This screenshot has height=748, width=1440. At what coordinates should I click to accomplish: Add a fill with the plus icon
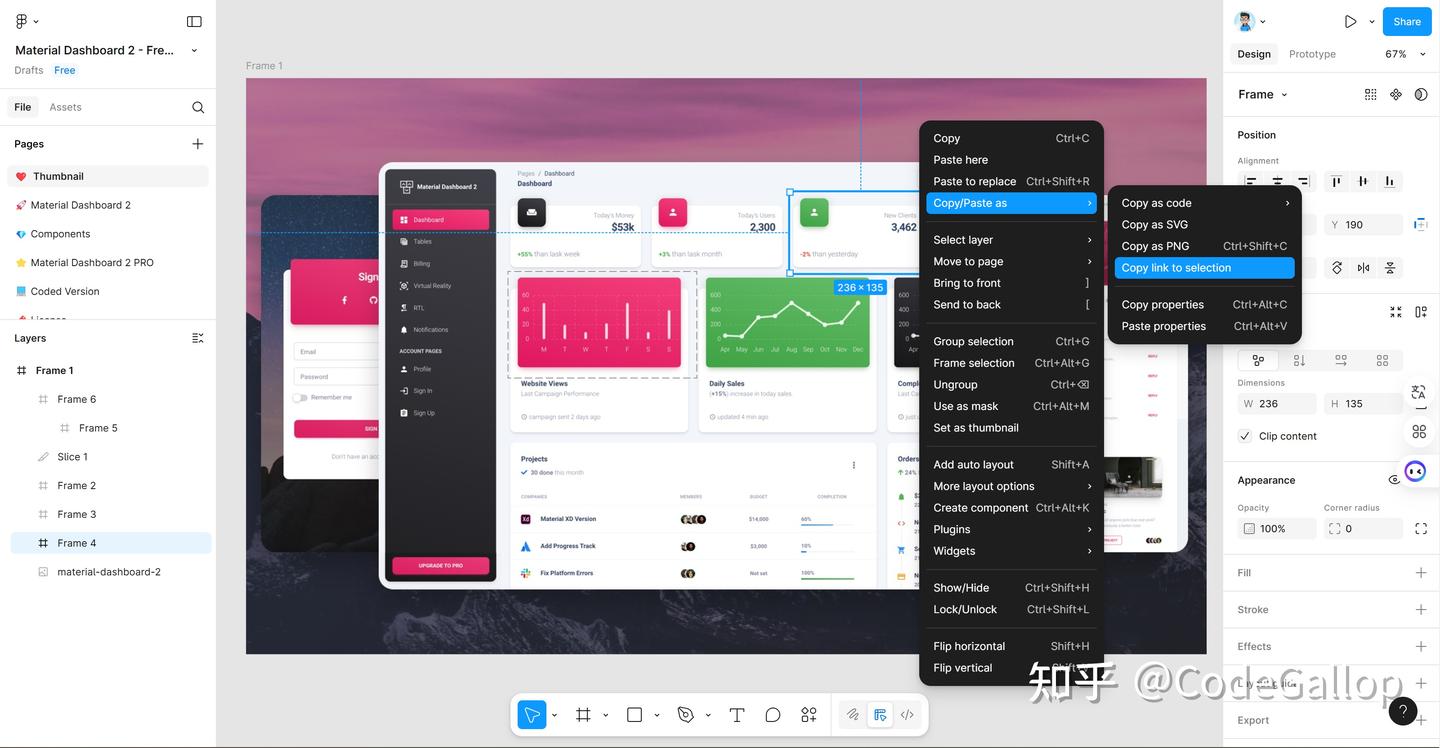coord(1421,573)
